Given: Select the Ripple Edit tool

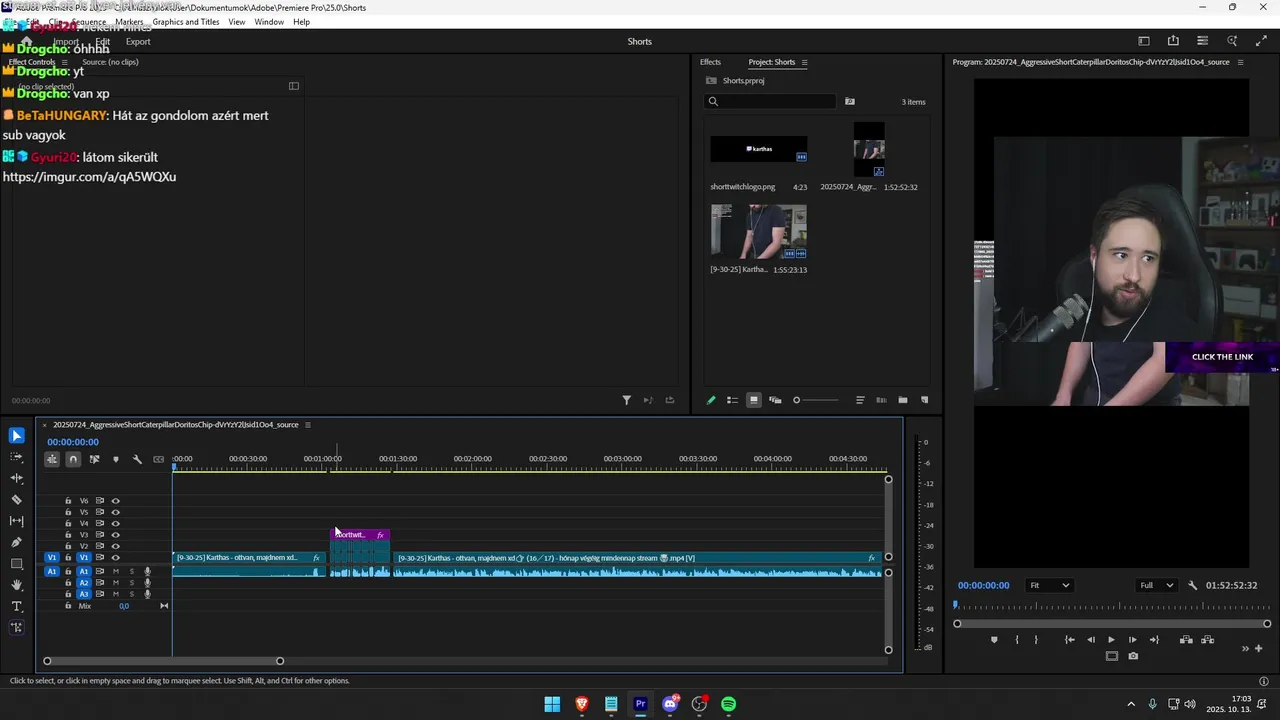Looking at the screenshot, I should pyautogui.click(x=16, y=478).
